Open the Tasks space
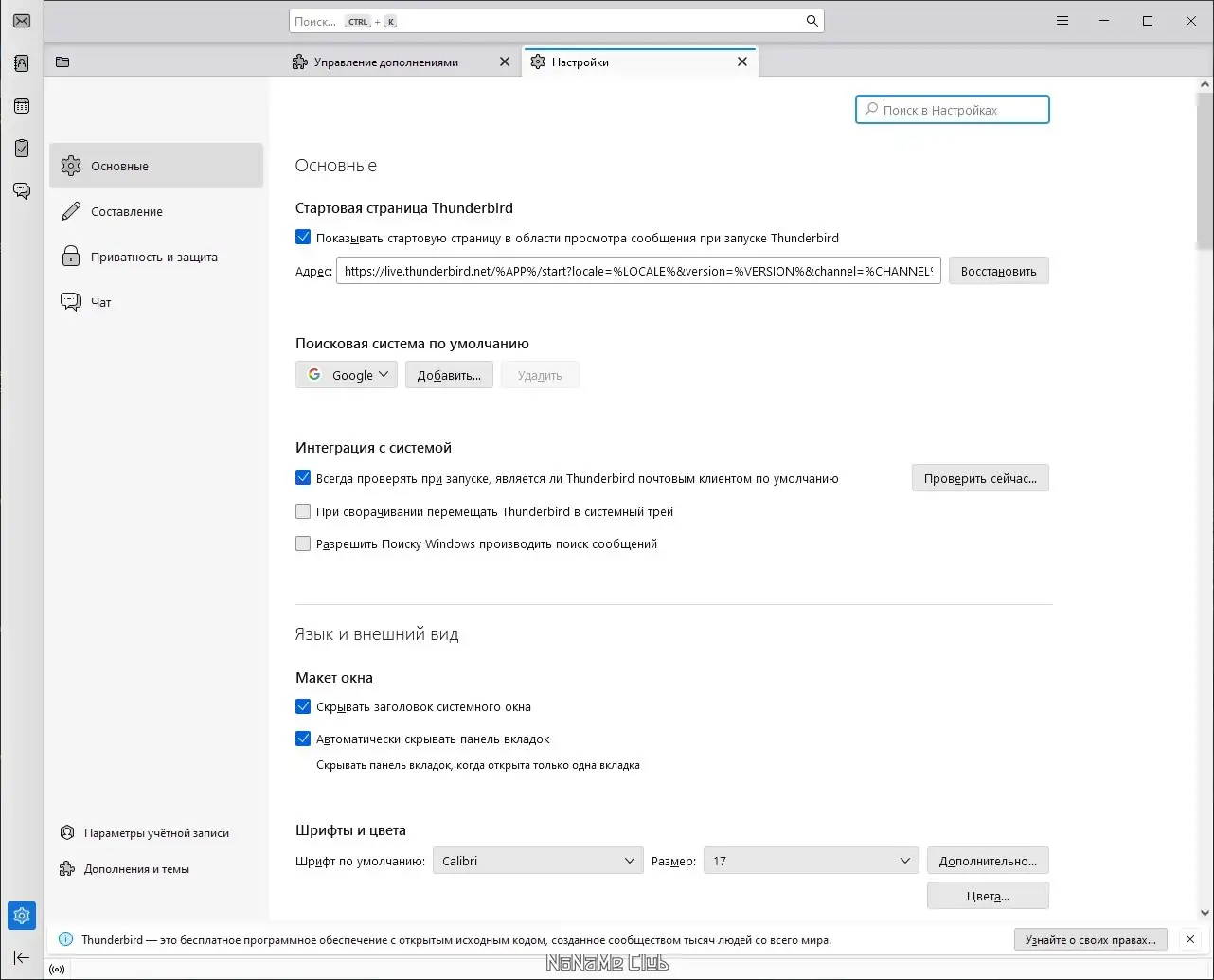The height and width of the screenshot is (980, 1214). 22,149
